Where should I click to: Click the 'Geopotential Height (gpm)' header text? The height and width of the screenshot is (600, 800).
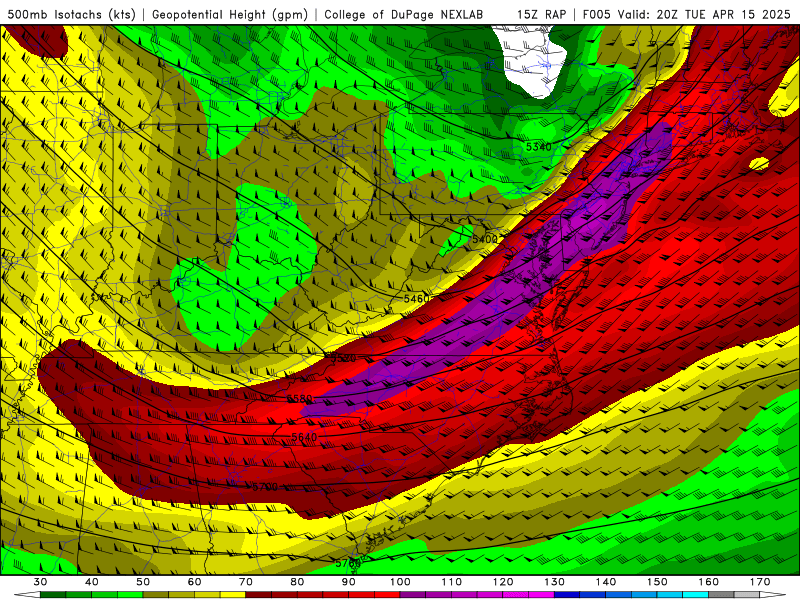(x=230, y=15)
